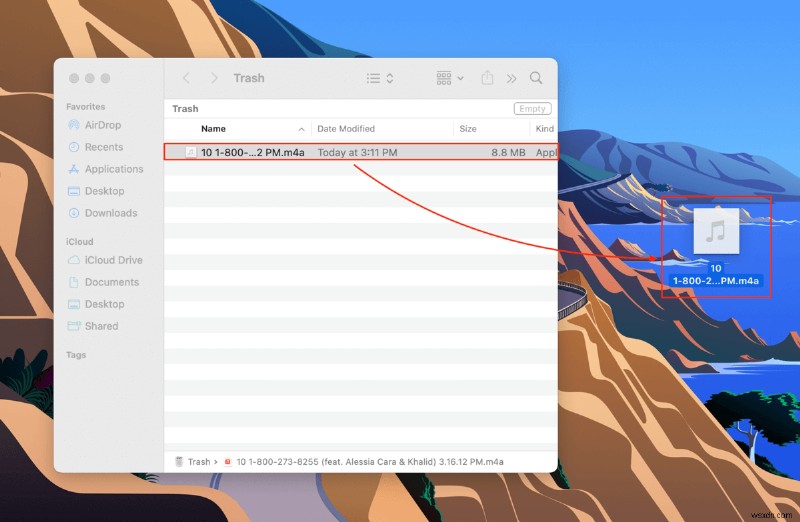Image resolution: width=800 pixels, height=522 pixels.
Task: Click the Favorites sidebar heading
Action: pos(85,106)
